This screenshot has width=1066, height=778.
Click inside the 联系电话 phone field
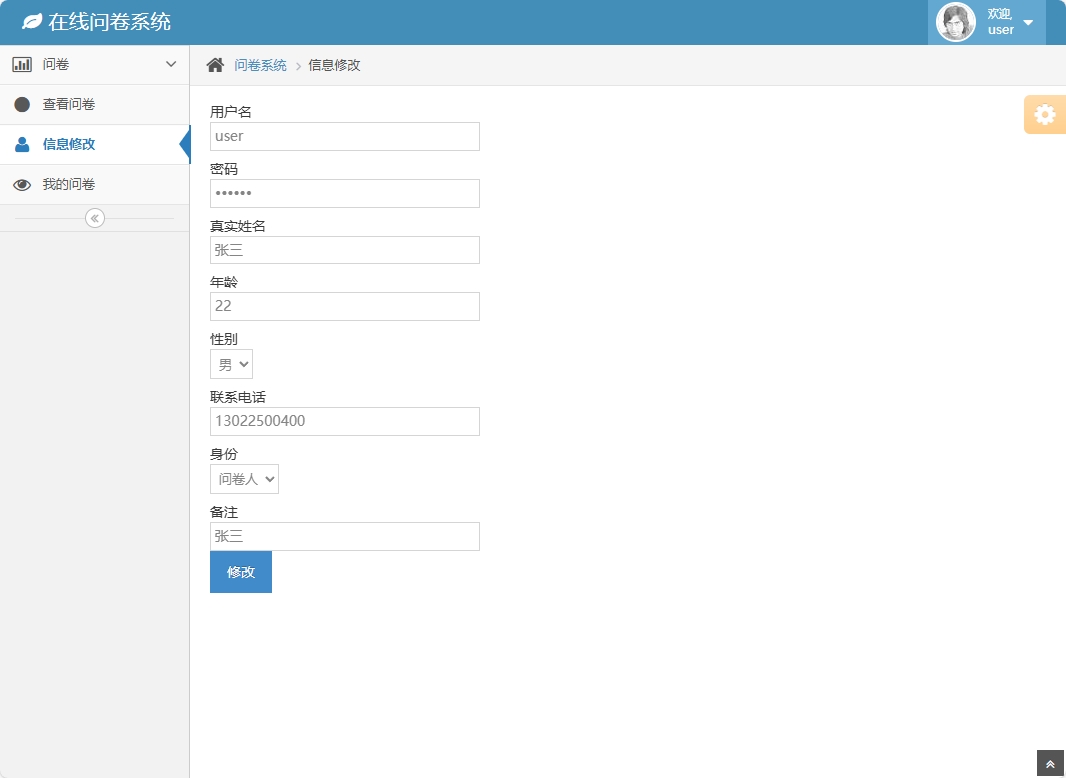tap(344, 421)
